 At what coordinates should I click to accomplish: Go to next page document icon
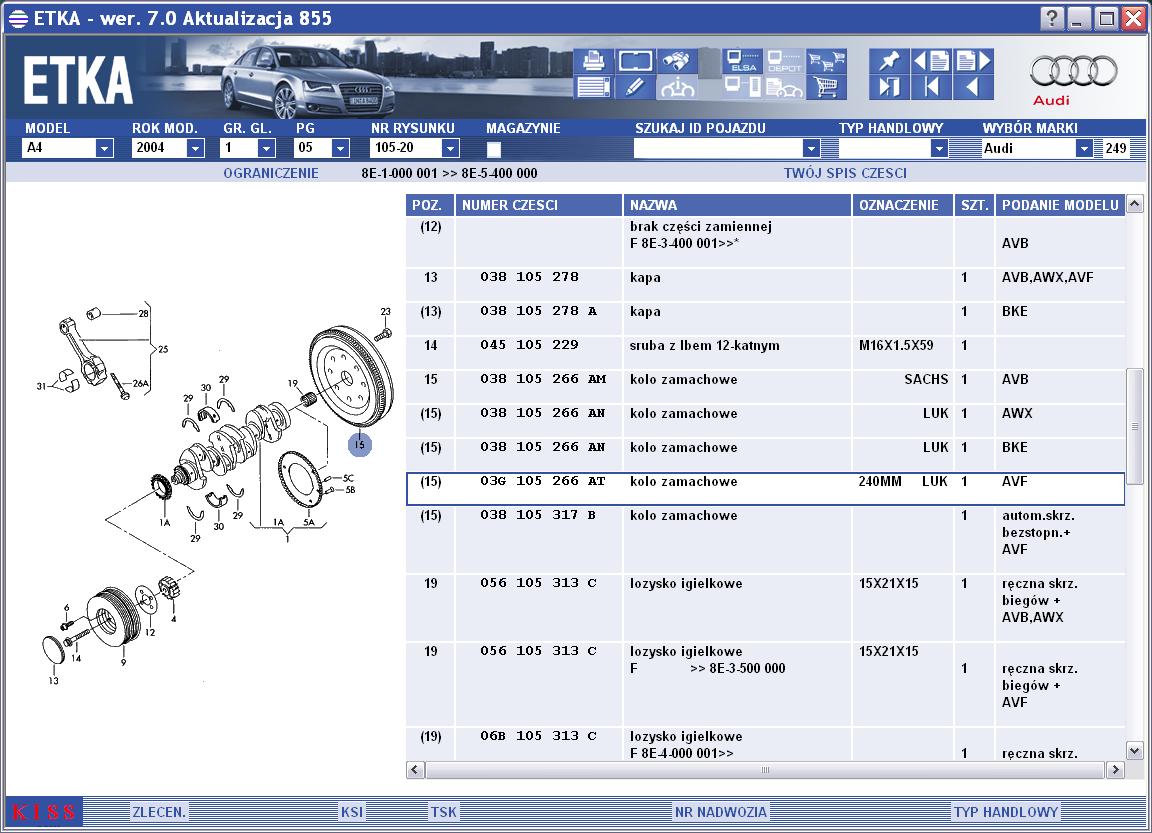tap(973, 61)
